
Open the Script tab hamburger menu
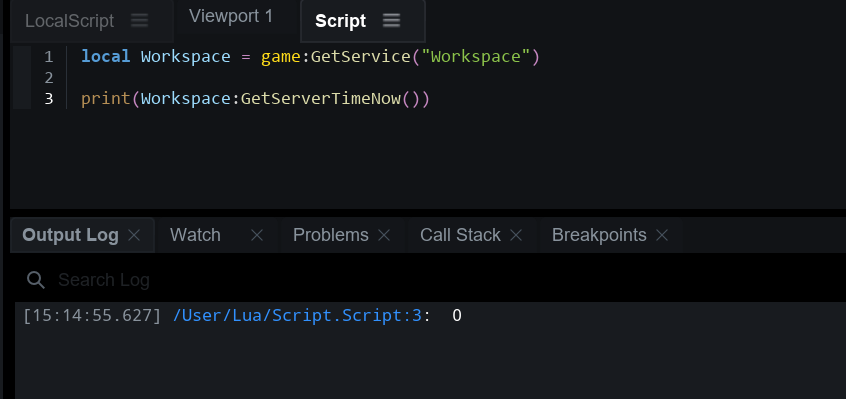point(392,20)
